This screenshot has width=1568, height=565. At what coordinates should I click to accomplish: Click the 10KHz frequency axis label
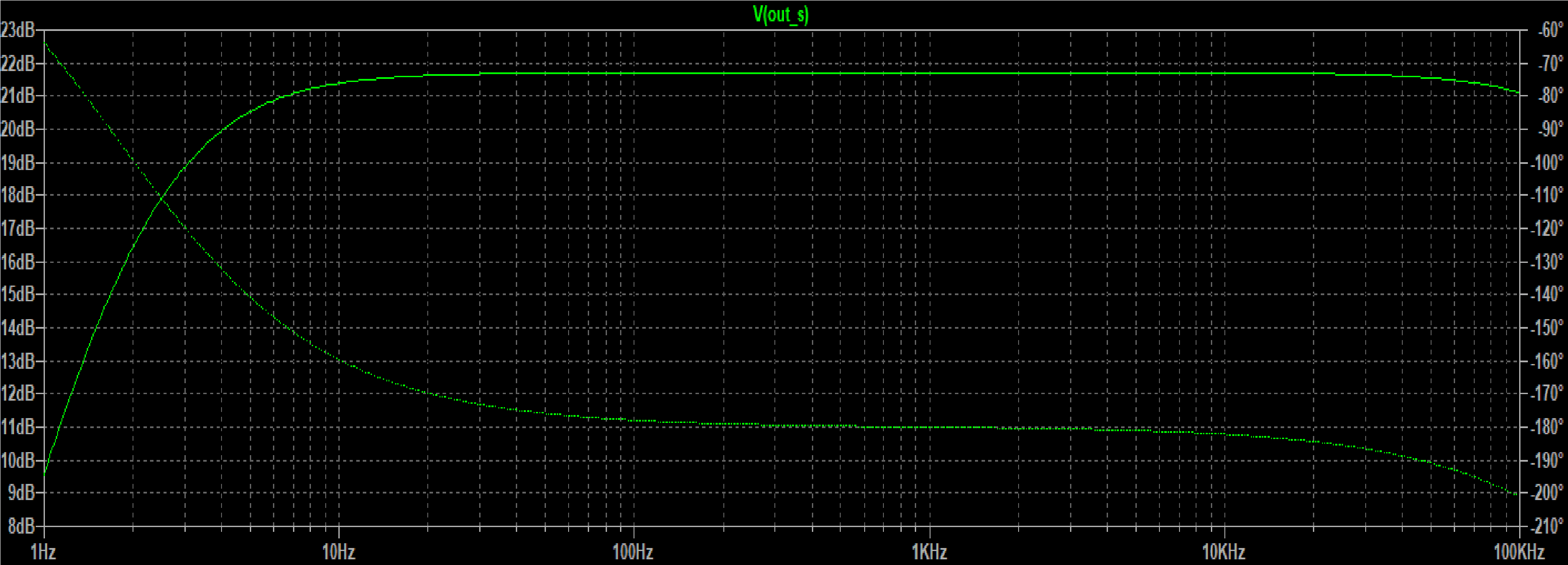[1224, 551]
